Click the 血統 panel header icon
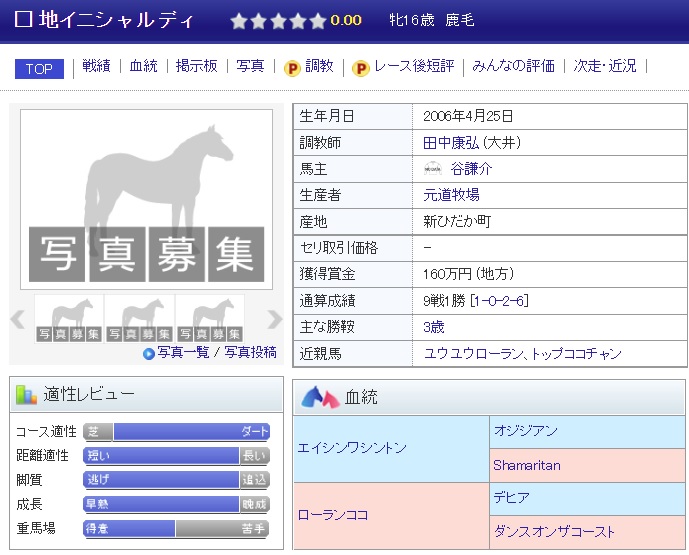 [x=320, y=398]
